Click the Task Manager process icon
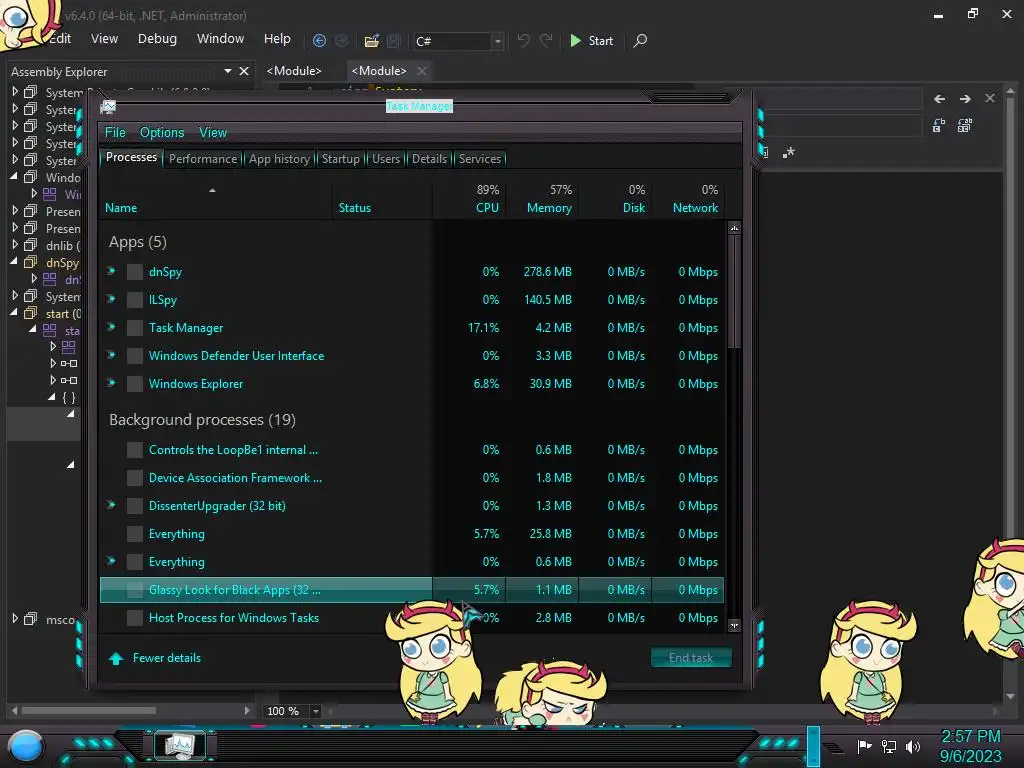Image resolution: width=1024 pixels, height=768 pixels. [x=135, y=328]
